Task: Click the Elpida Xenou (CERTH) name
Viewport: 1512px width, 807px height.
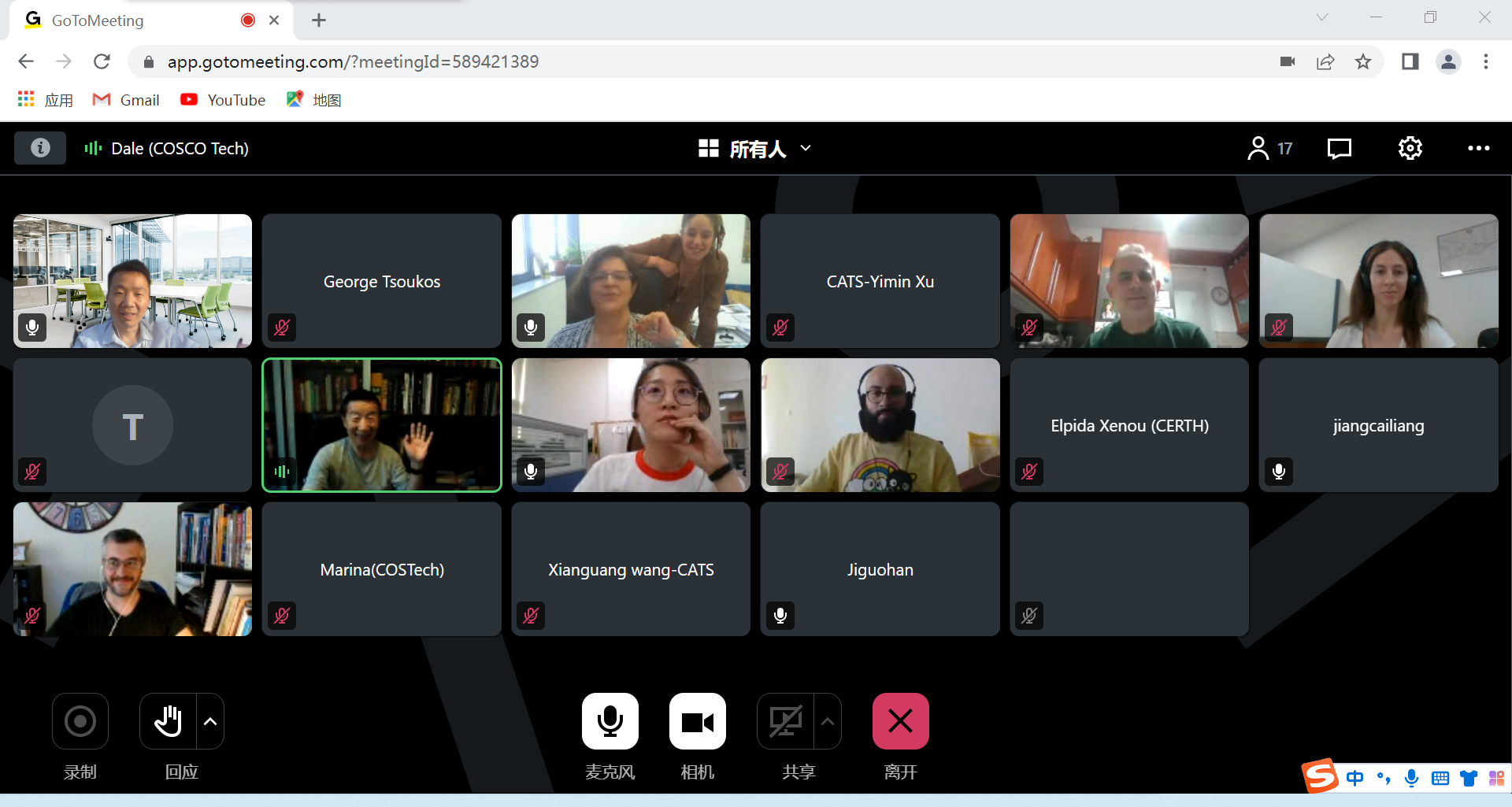Action: pyautogui.click(x=1129, y=425)
